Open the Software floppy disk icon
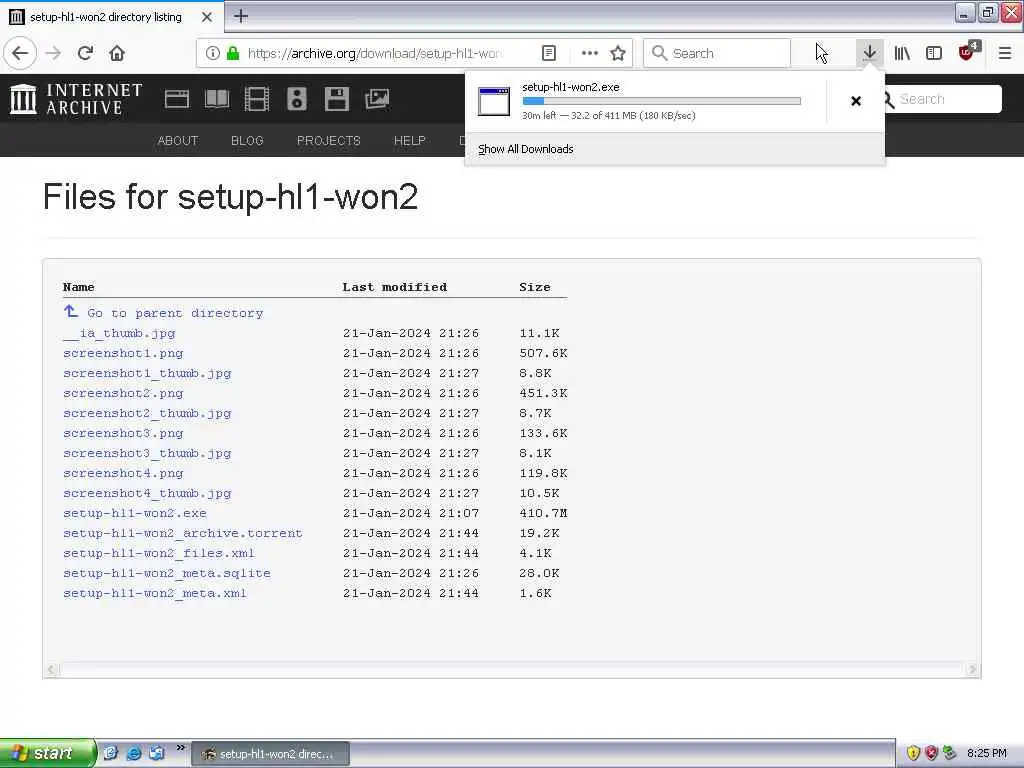Image resolution: width=1024 pixels, height=768 pixels. tap(336, 99)
